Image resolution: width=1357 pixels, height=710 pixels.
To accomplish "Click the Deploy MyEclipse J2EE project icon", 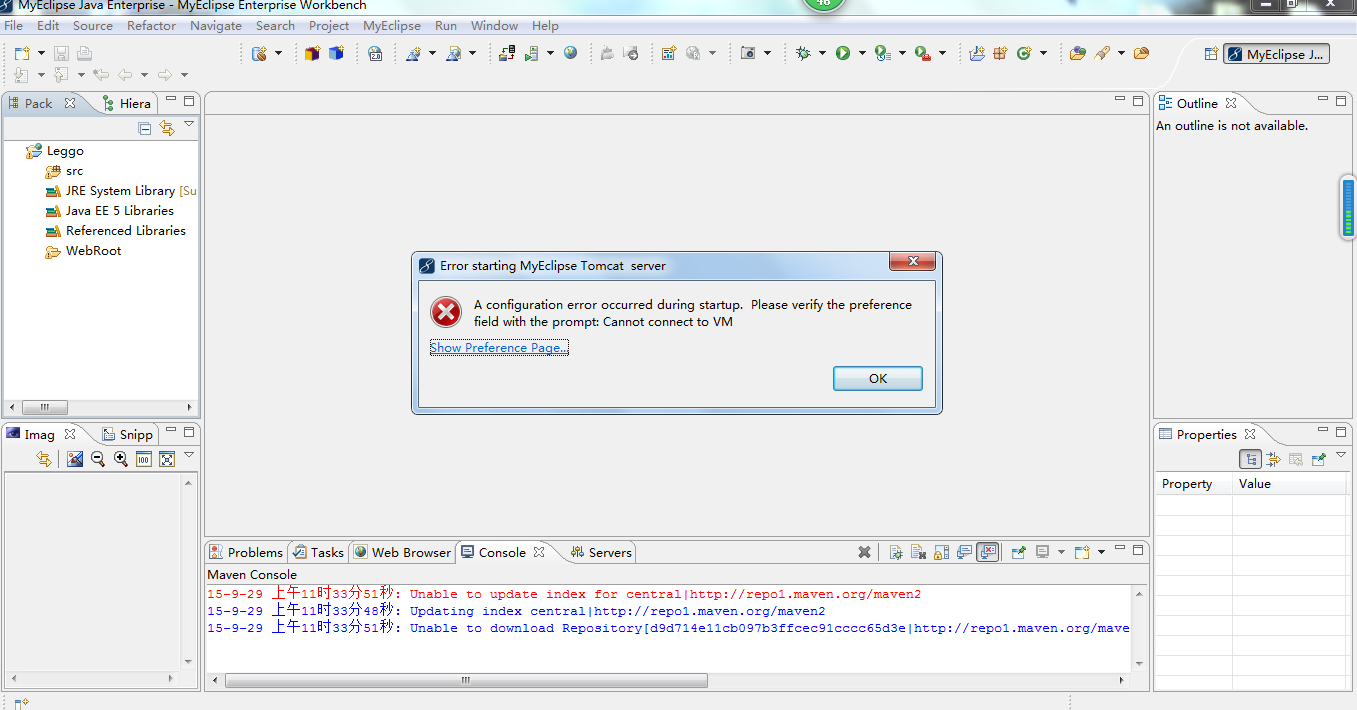I will click(x=507, y=53).
